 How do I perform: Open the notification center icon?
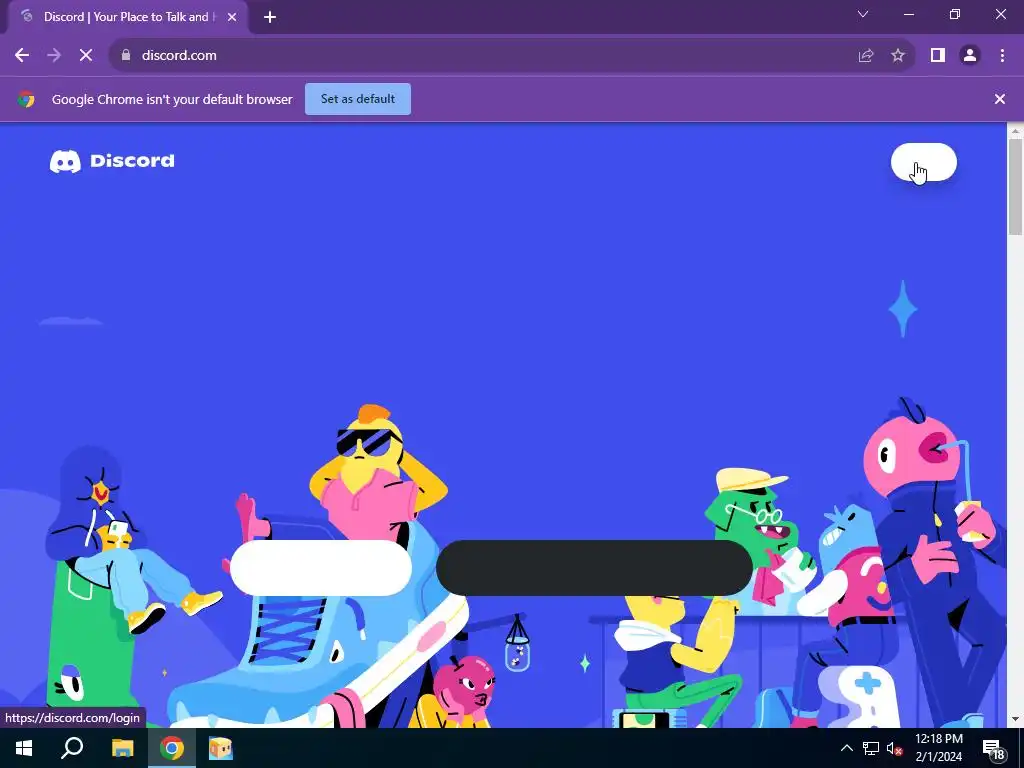pos(993,748)
